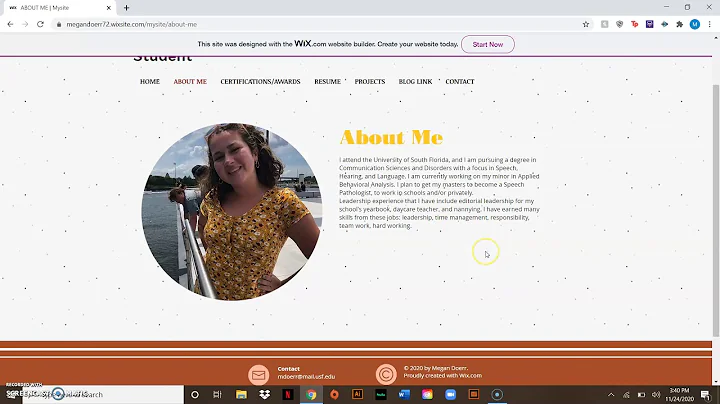Click the footer envelope mail icon
720x404 pixels.
[259, 375]
